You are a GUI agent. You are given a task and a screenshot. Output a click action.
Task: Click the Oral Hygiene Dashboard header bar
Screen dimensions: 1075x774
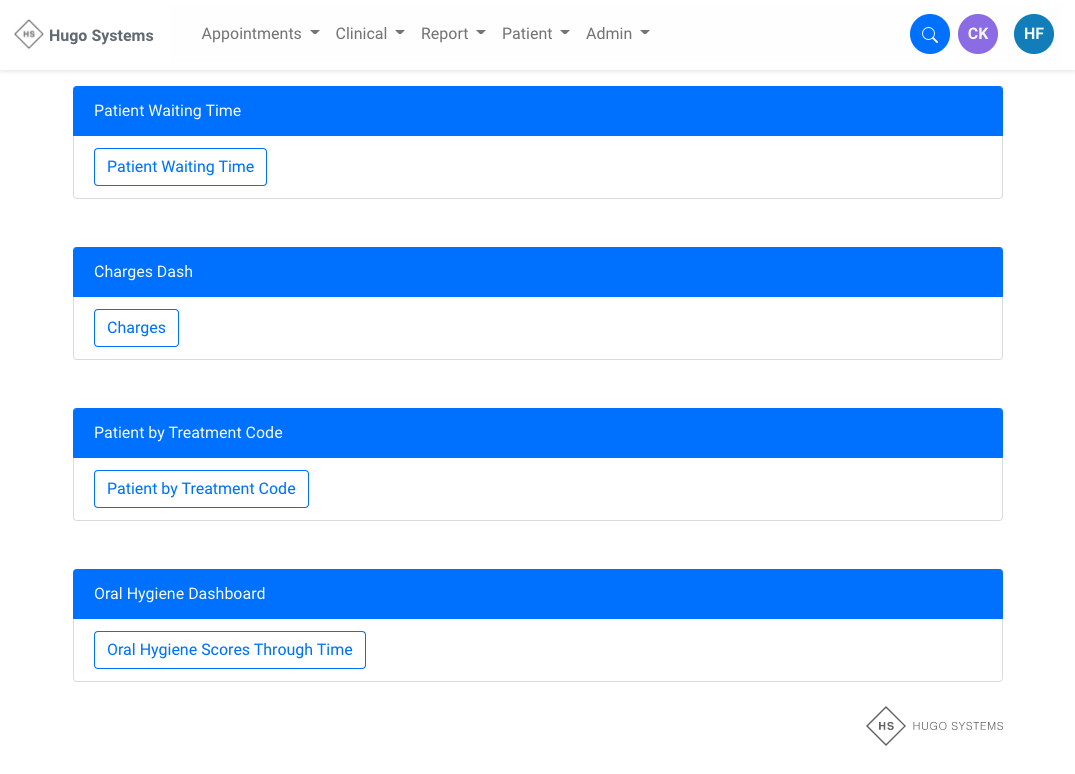coord(537,594)
